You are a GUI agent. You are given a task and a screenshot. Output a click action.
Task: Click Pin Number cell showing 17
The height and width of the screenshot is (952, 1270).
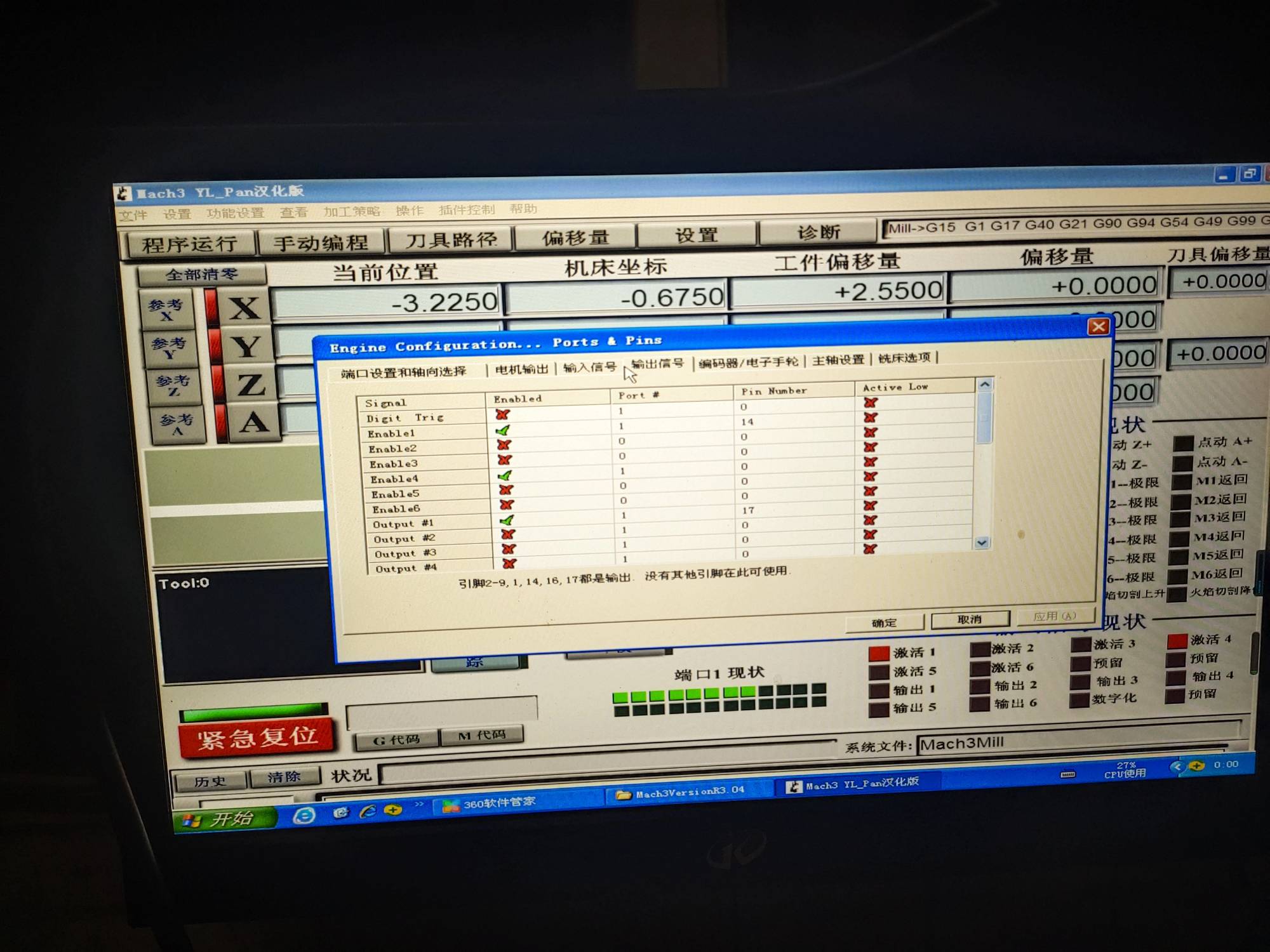794,510
